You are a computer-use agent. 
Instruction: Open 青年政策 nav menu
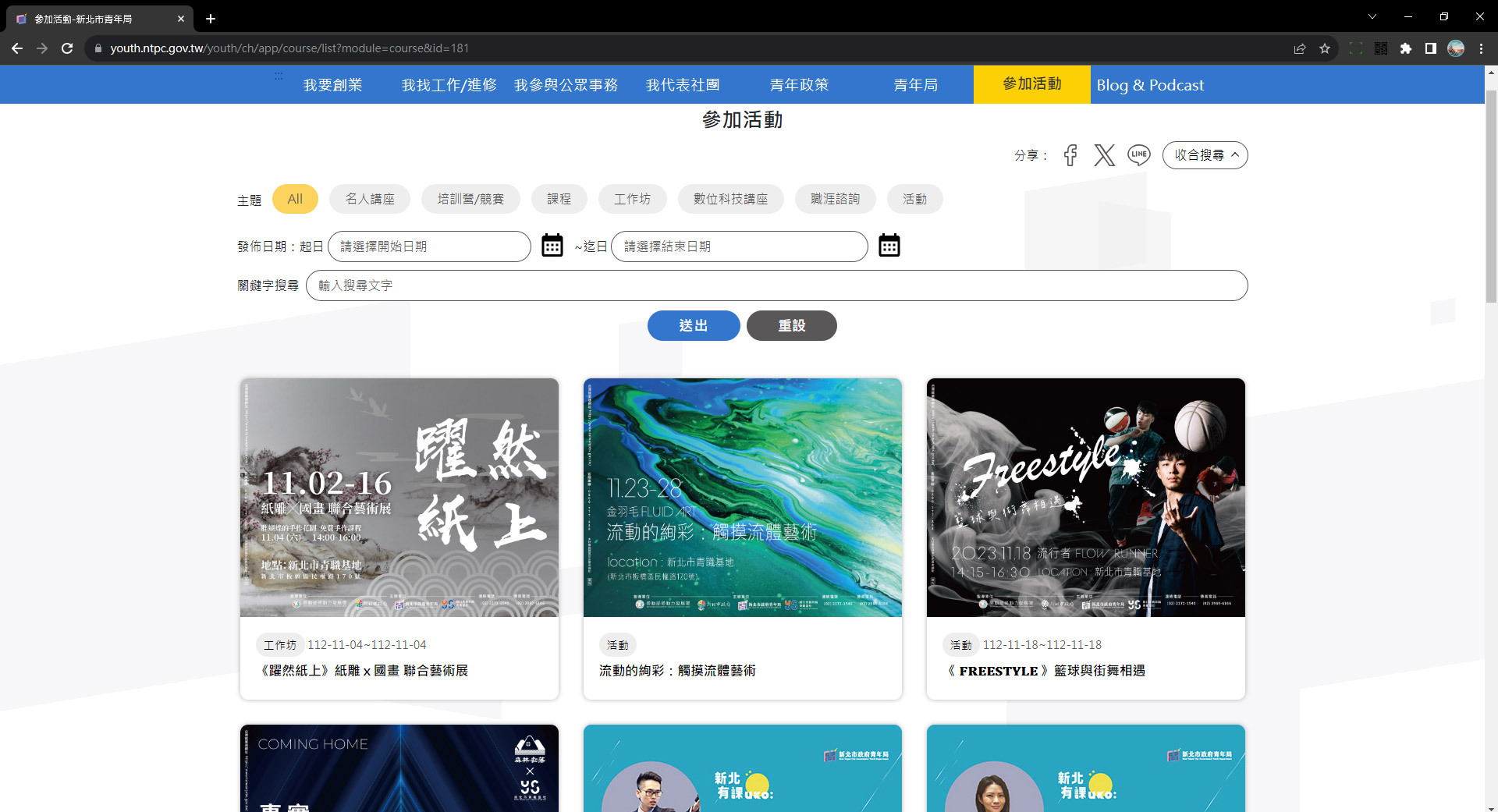[799, 85]
